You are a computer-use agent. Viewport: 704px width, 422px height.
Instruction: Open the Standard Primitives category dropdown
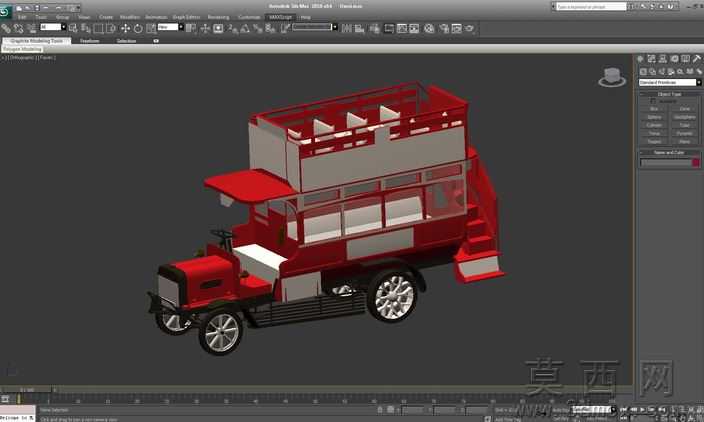tap(669, 82)
